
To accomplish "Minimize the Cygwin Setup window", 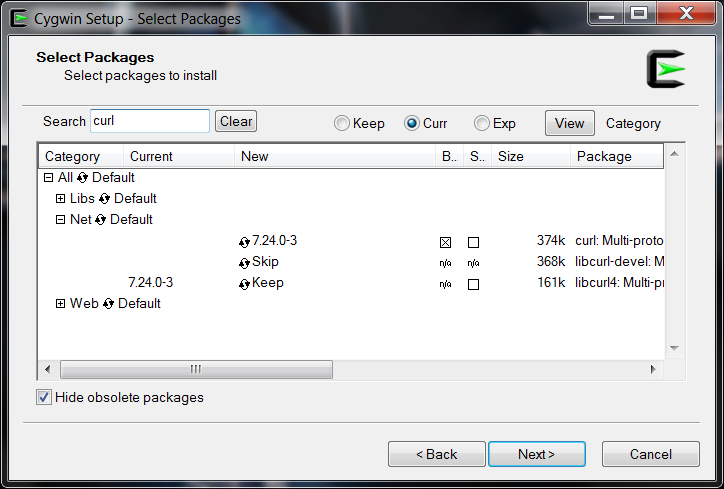I will point(607,13).
